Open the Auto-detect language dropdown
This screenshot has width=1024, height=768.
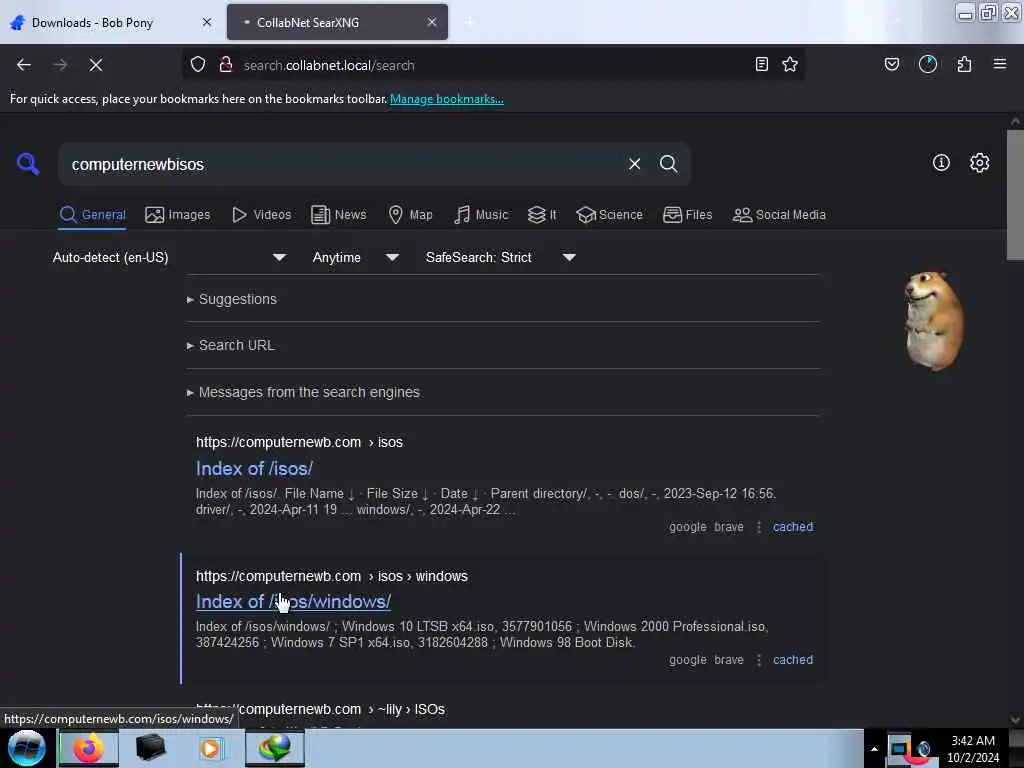(169, 257)
